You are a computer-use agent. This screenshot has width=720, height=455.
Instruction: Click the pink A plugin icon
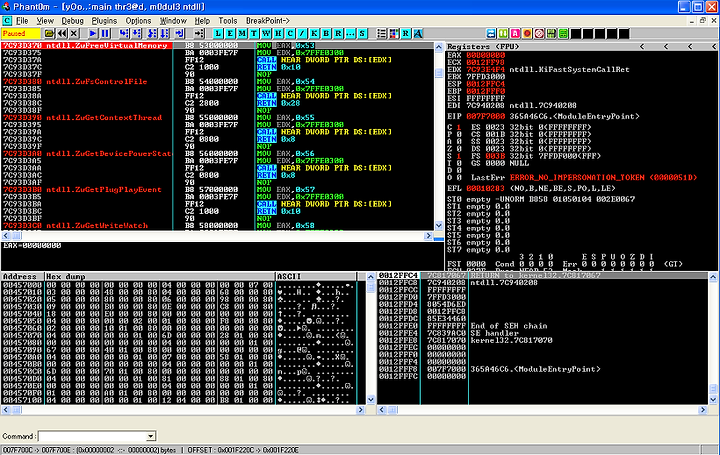click(515, 34)
